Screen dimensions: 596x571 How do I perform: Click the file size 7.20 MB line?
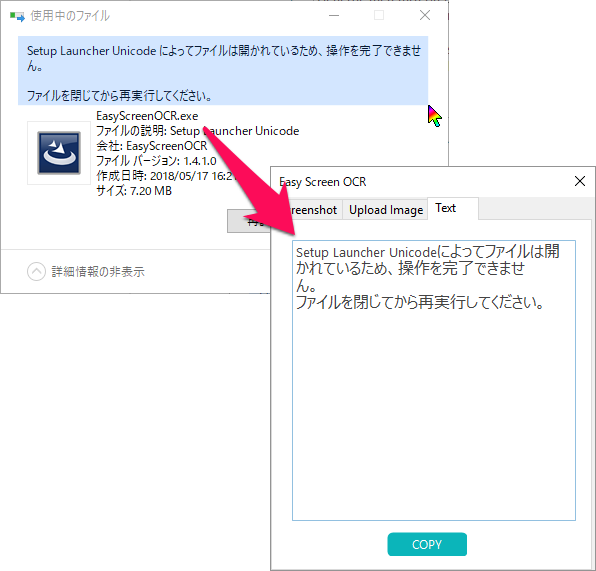134,190
